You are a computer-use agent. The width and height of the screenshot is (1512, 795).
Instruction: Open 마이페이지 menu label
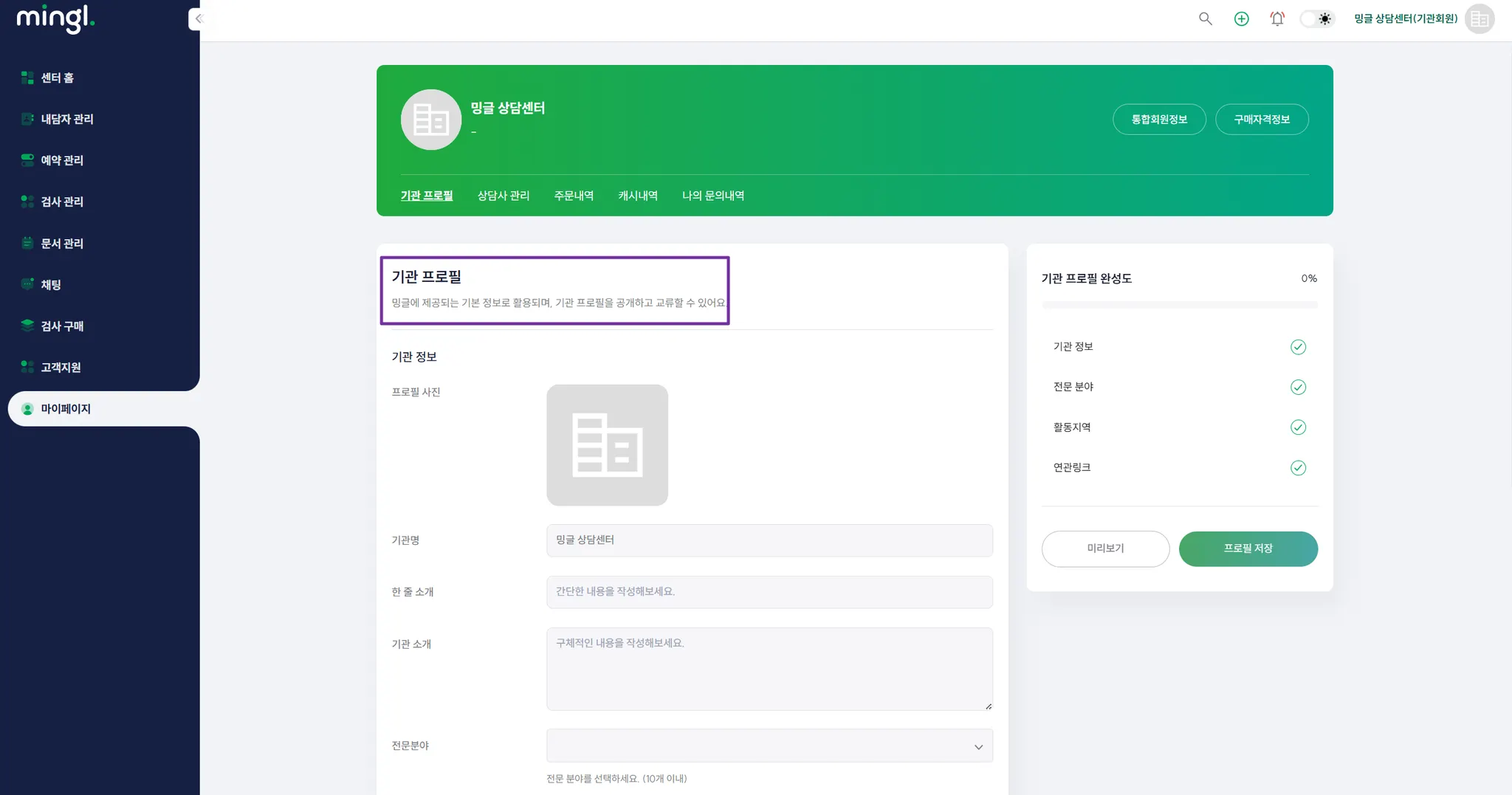click(x=66, y=409)
